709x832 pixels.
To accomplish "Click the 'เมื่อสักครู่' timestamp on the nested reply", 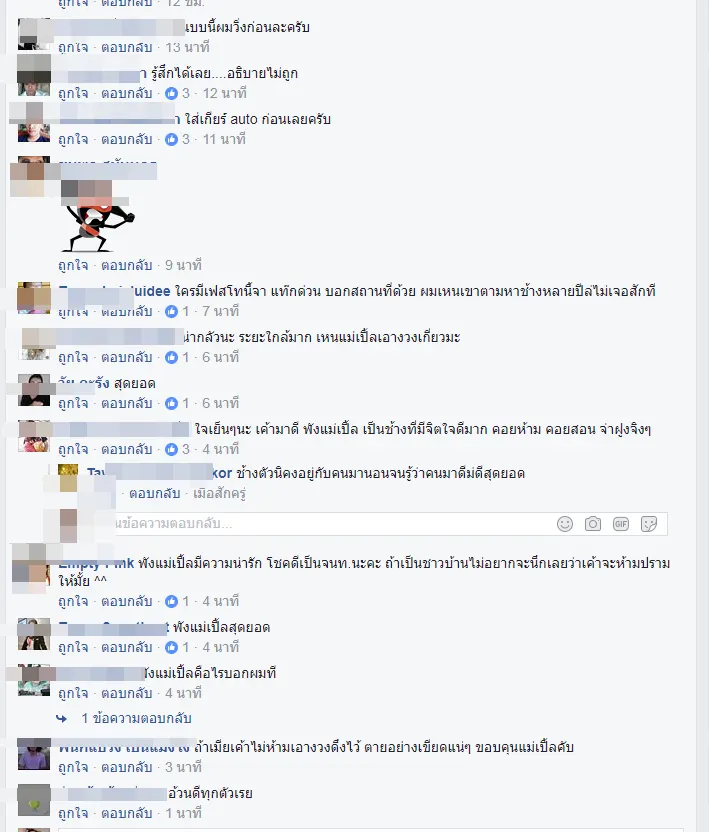I will (x=219, y=493).
